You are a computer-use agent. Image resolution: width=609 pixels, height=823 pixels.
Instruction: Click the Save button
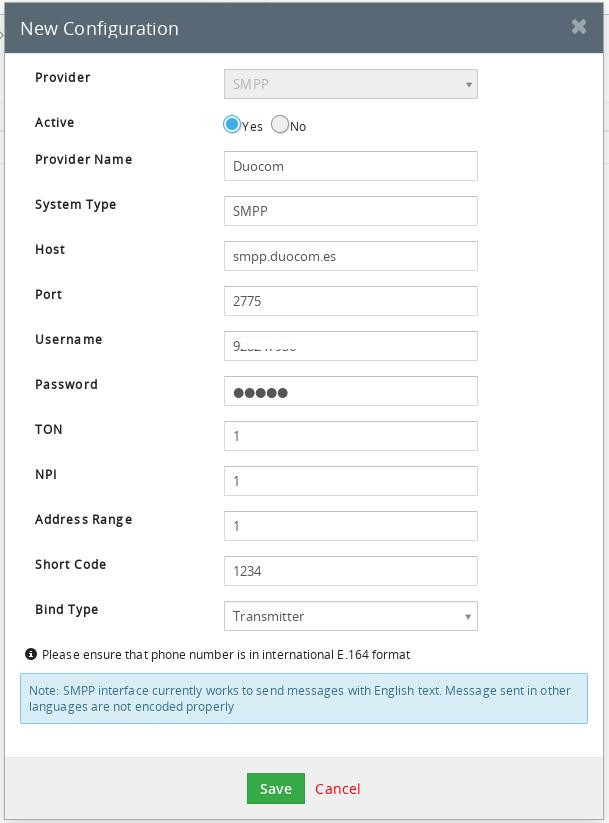[275, 788]
